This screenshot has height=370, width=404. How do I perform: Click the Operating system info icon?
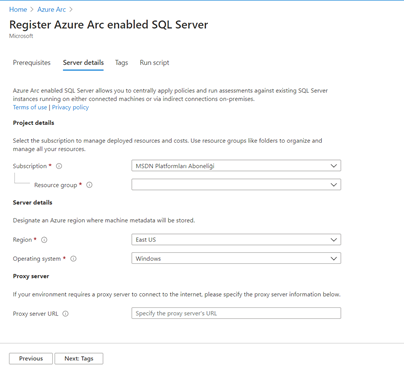[x=73, y=259]
